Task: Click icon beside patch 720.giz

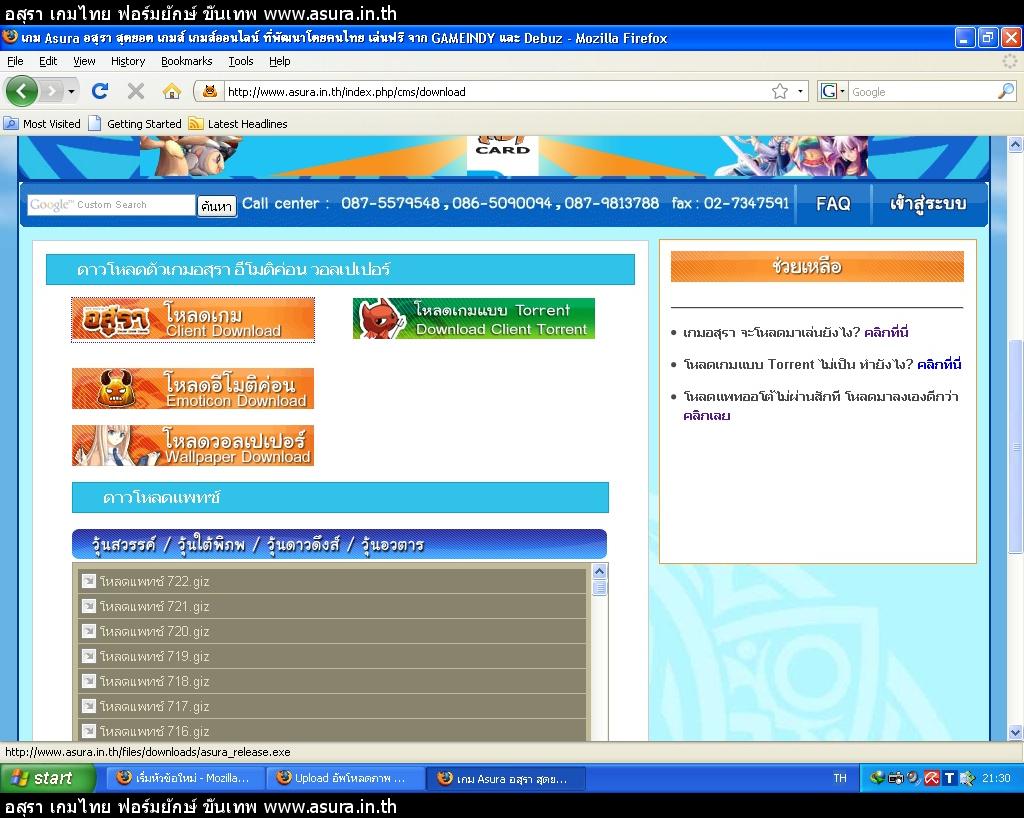Action: click(88, 631)
